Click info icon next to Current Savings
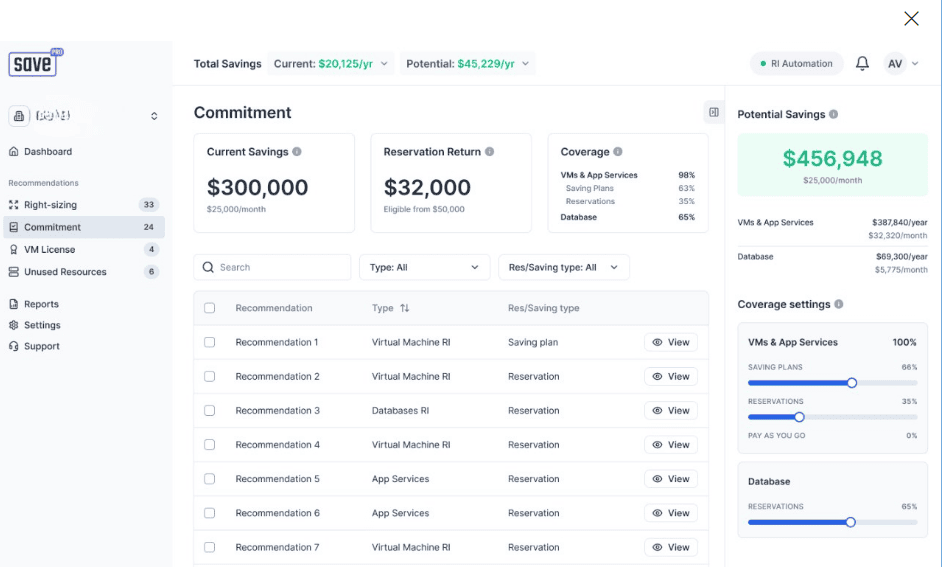This screenshot has width=942, height=567. [297, 152]
